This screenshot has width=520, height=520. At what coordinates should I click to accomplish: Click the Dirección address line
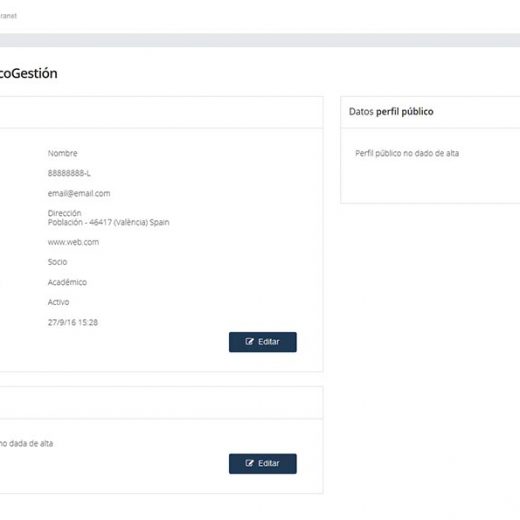pyautogui.click(x=65, y=213)
